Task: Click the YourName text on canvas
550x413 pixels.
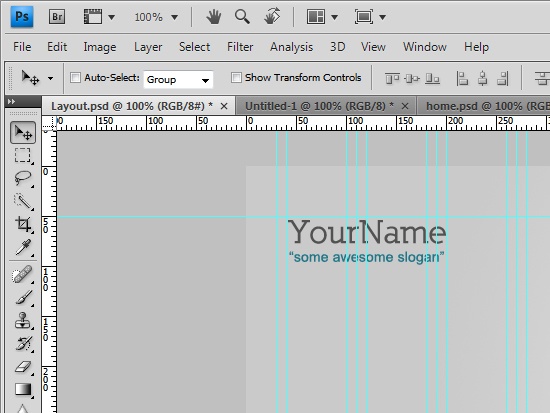Action: click(x=367, y=232)
